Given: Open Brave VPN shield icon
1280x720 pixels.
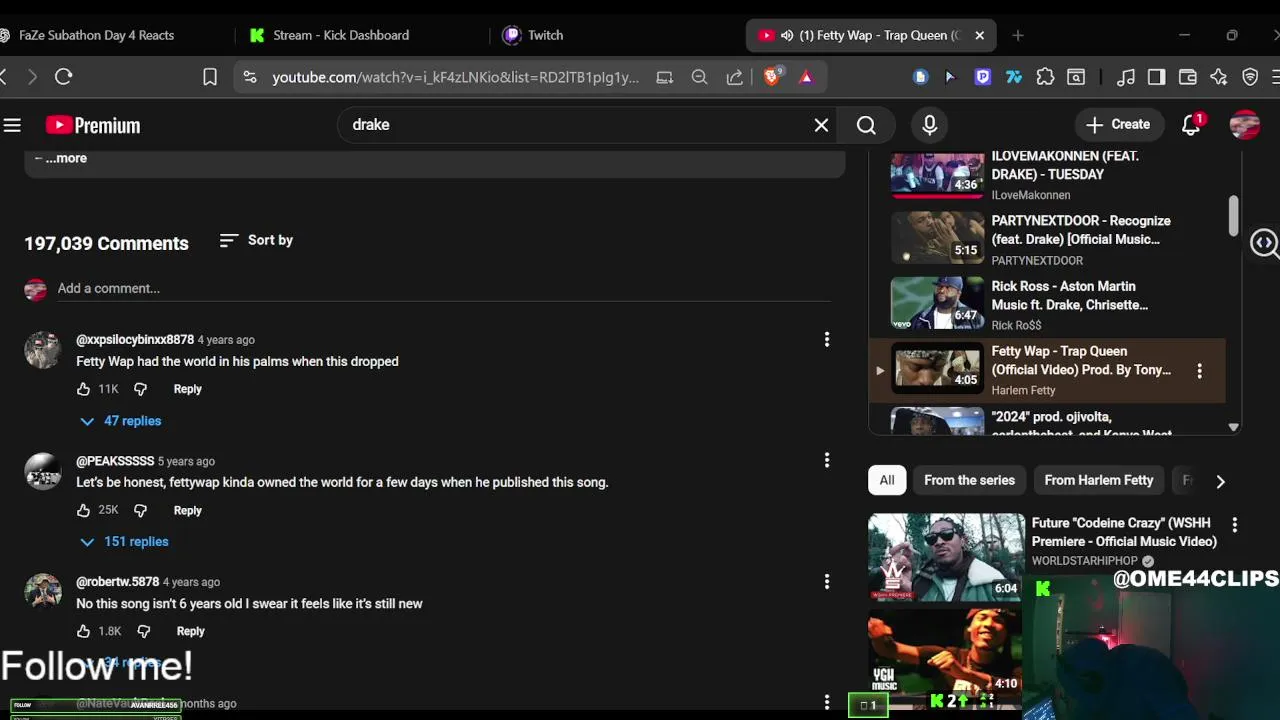Looking at the screenshot, I should (x=1250, y=77).
